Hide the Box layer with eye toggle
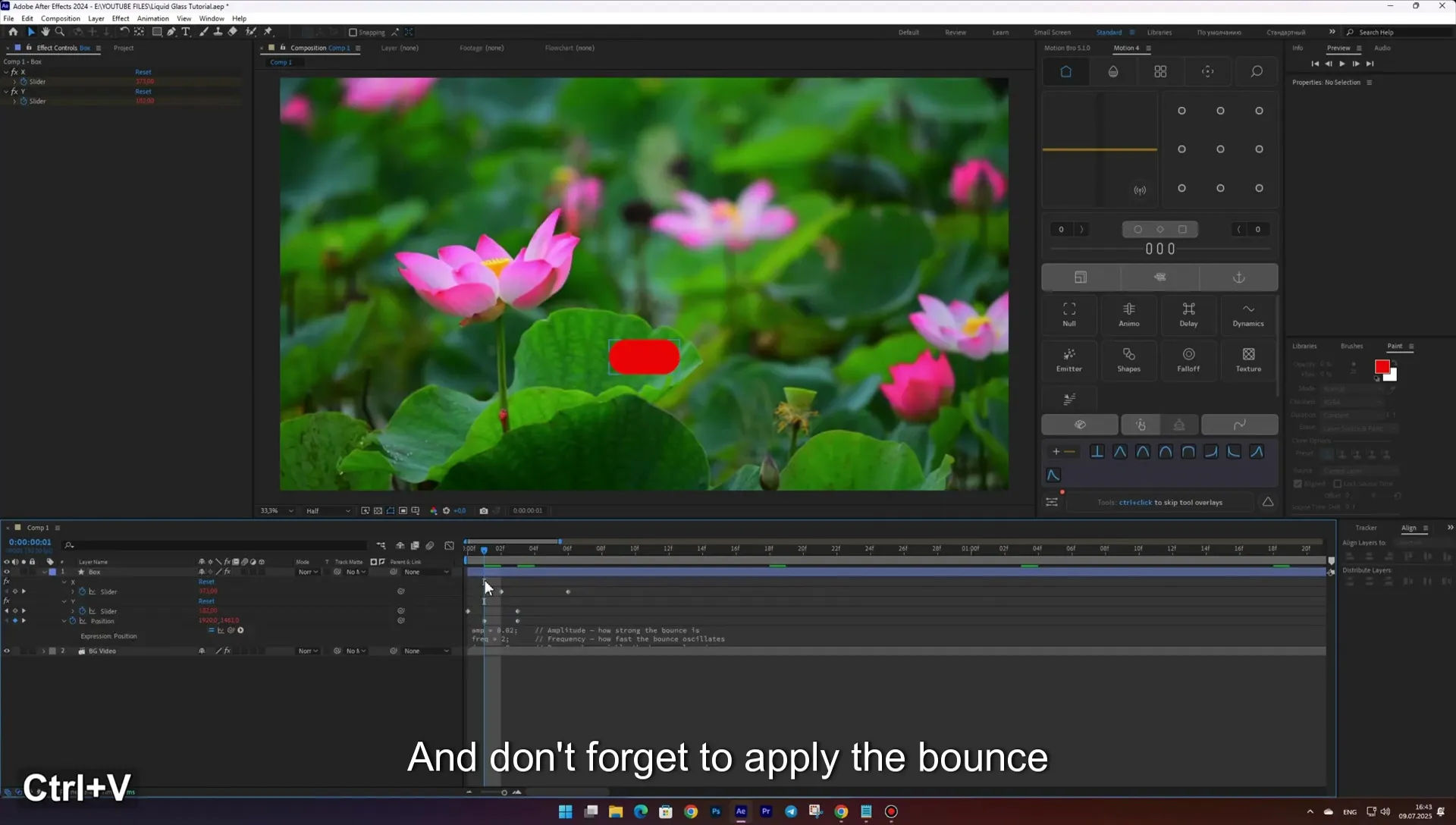 click(x=7, y=572)
